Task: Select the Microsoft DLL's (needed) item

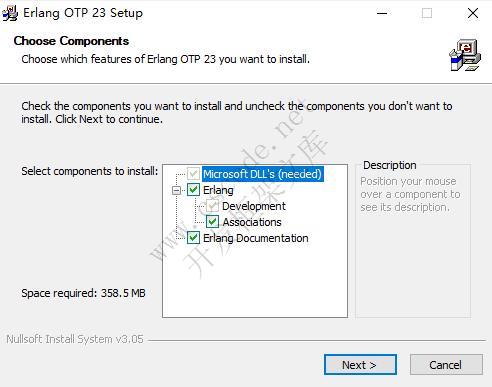Action: 263,174
